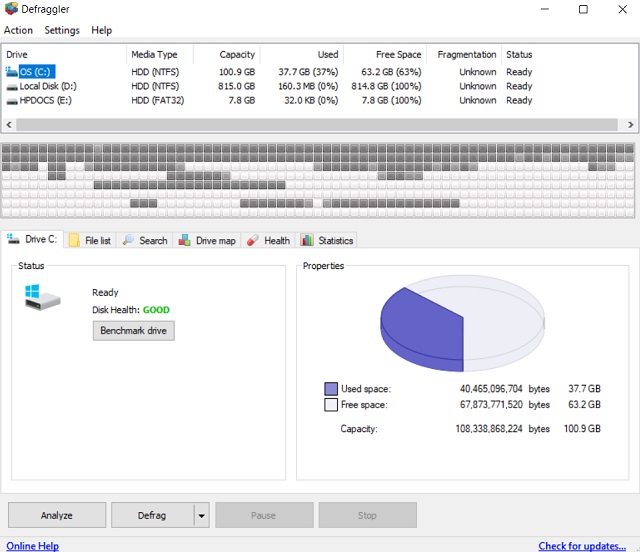Click the Used space color swatch
Image resolution: width=640 pixels, height=552 pixels.
pos(331,389)
